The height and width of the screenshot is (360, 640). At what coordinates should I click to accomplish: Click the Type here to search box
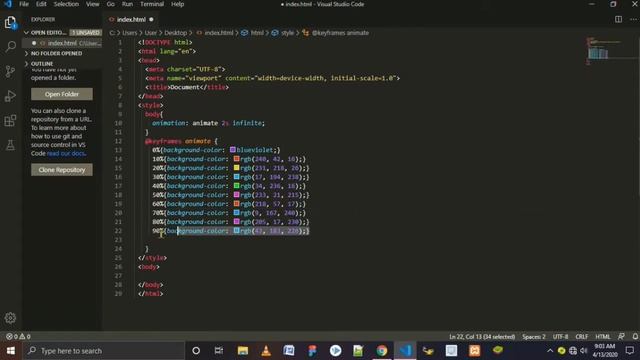click(104, 351)
